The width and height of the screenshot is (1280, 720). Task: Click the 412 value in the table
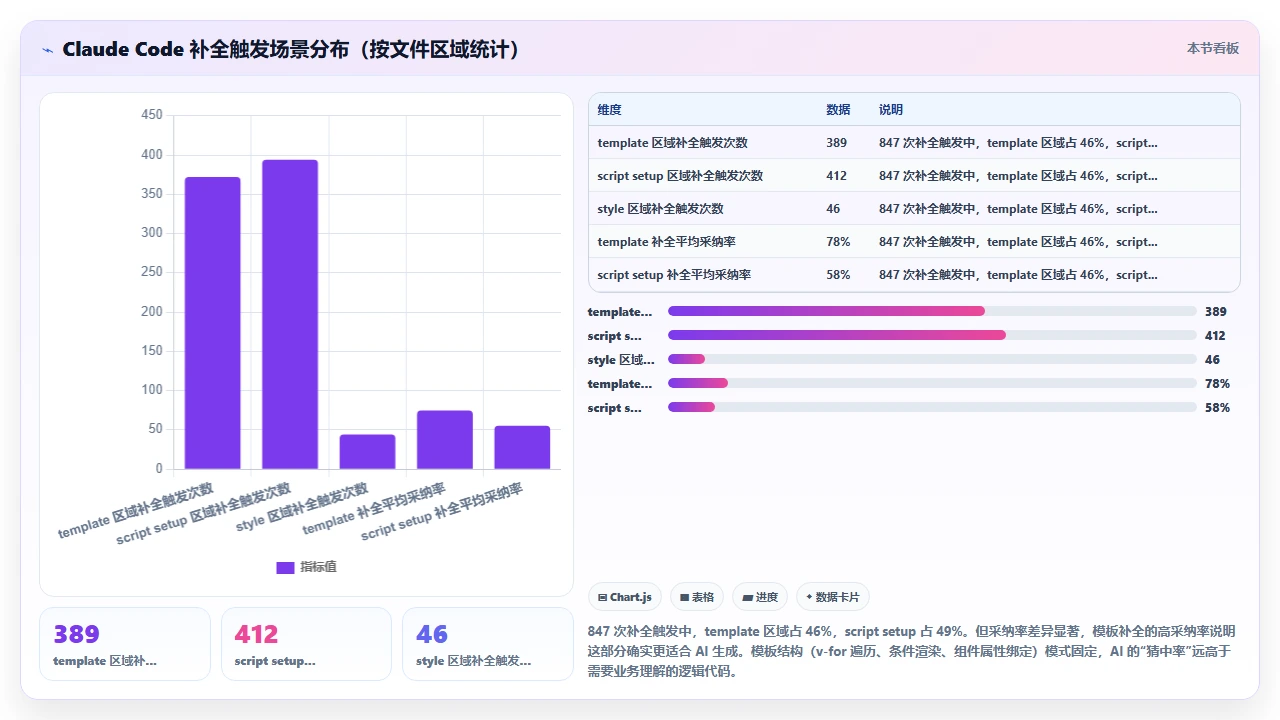point(837,176)
